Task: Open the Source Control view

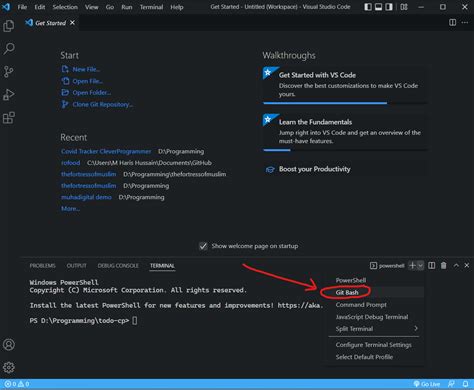Action: (9, 72)
